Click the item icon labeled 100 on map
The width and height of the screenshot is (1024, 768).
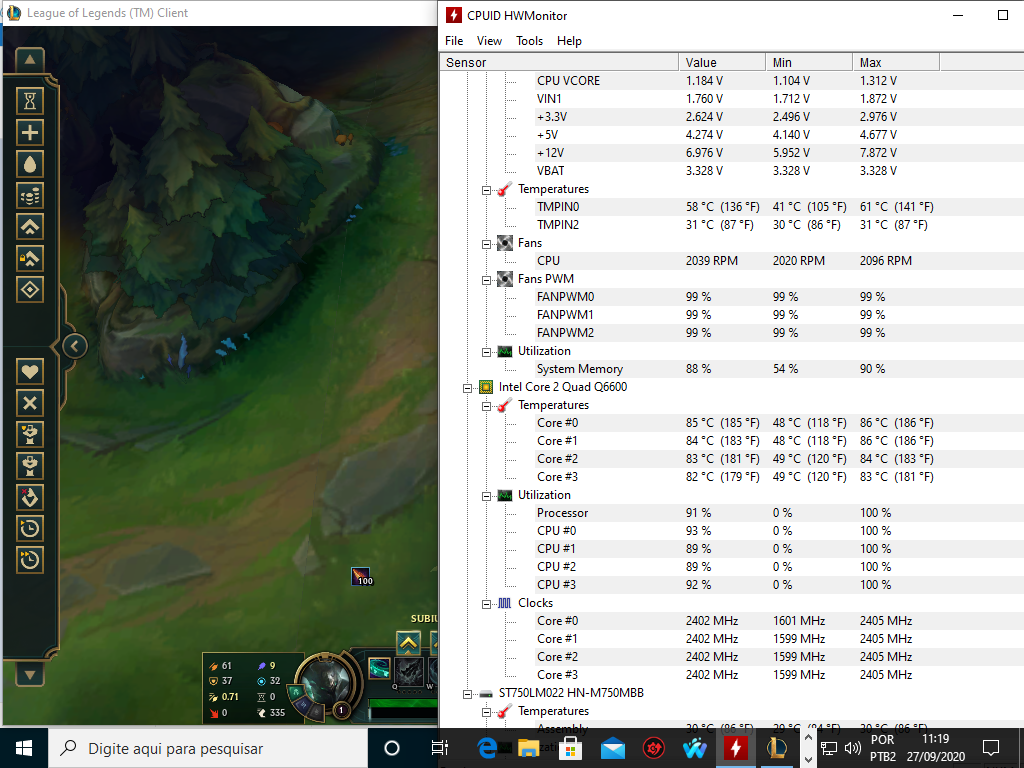pos(361,576)
